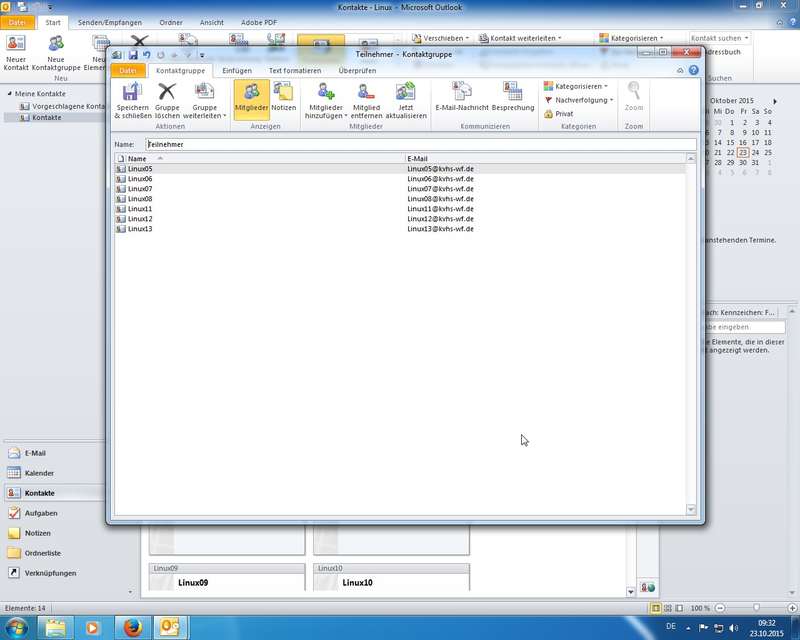The width and height of the screenshot is (800, 640).
Task: Select Kontaktgruppe ribbon tab
Action: [x=180, y=70]
